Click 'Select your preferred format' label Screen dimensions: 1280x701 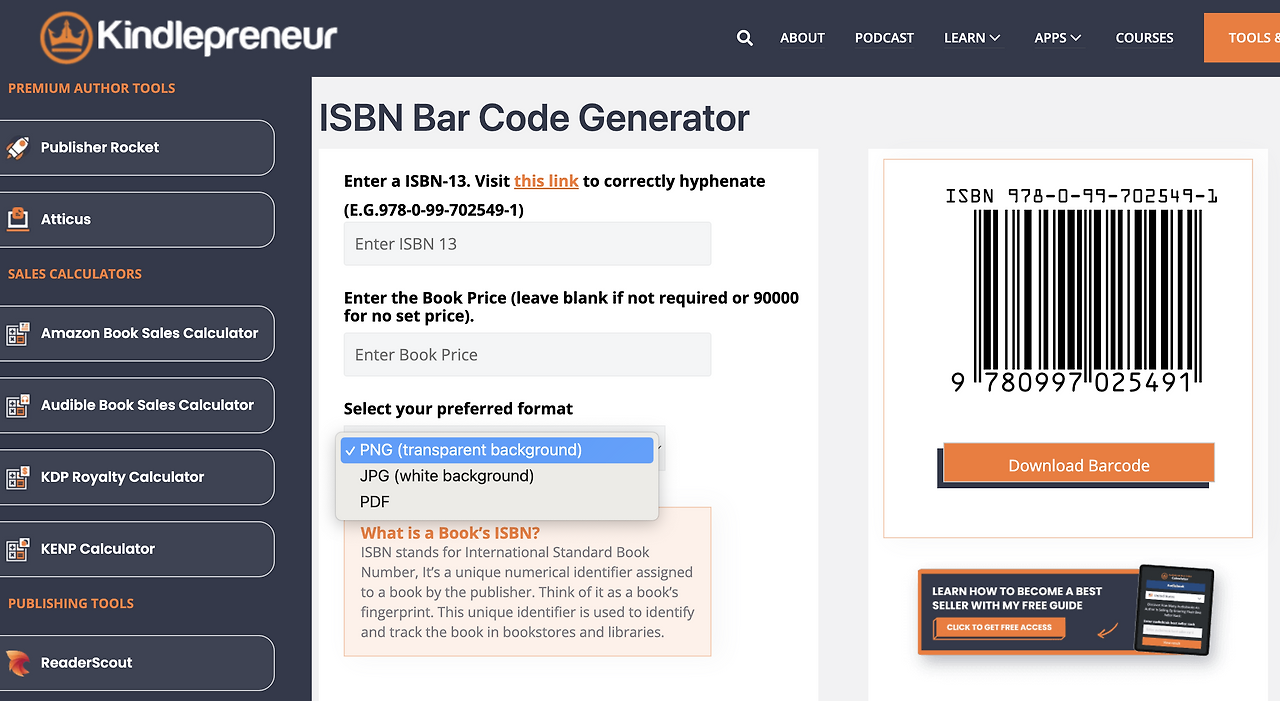[458, 408]
